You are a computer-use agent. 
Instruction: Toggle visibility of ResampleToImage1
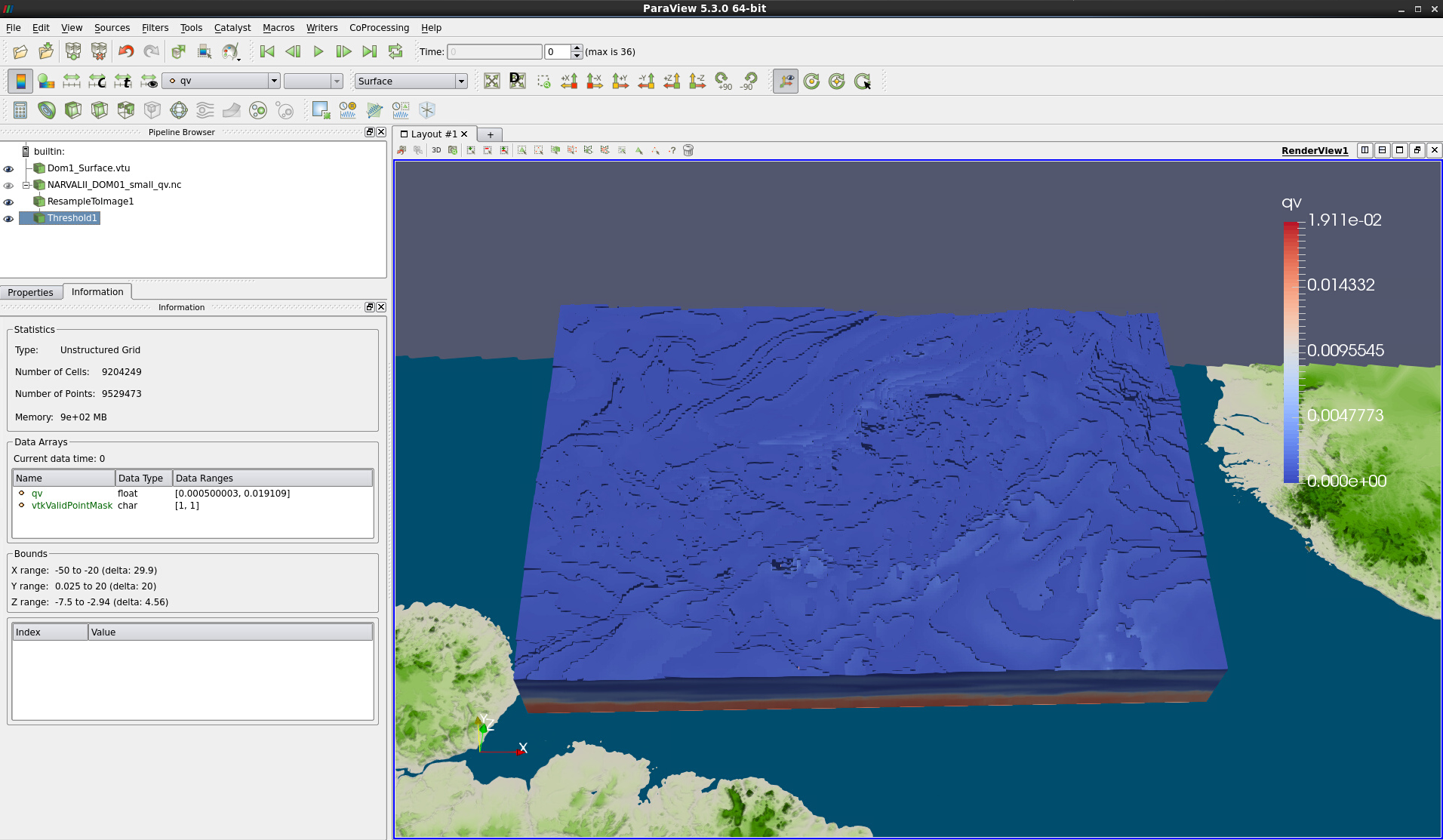8,202
